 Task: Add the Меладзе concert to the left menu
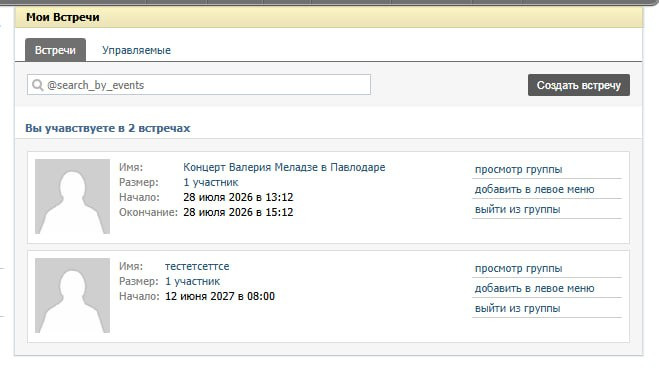(x=534, y=189)
